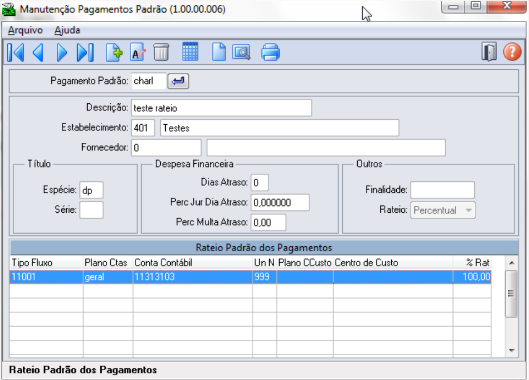Click Estabelecimento code field 401
Image resolution: width=529 pixels, height=380 pixels.
(143, 128)
